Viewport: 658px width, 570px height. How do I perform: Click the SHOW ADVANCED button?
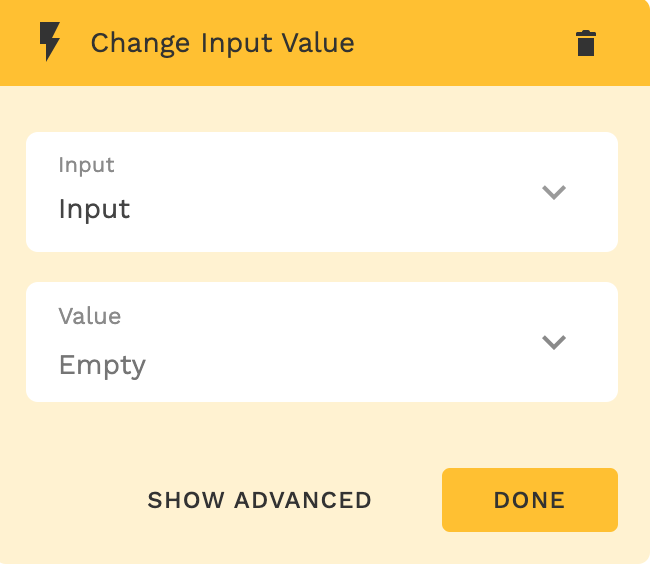(259, 500)
